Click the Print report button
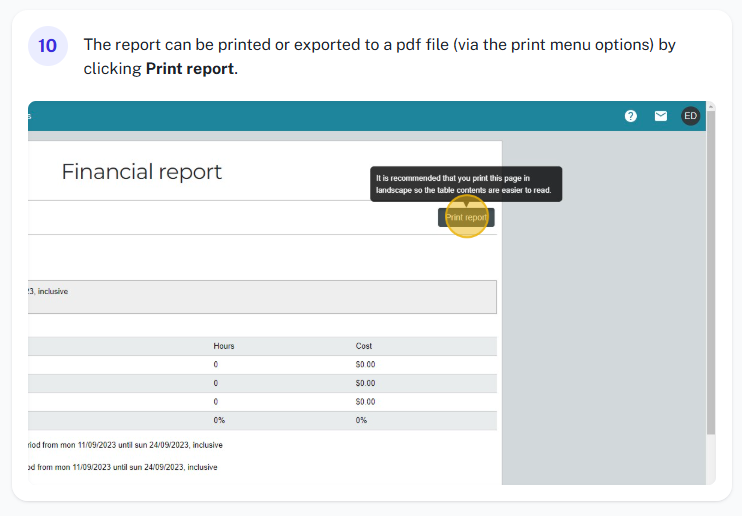742x516 pixels. [x=466, y=217]
